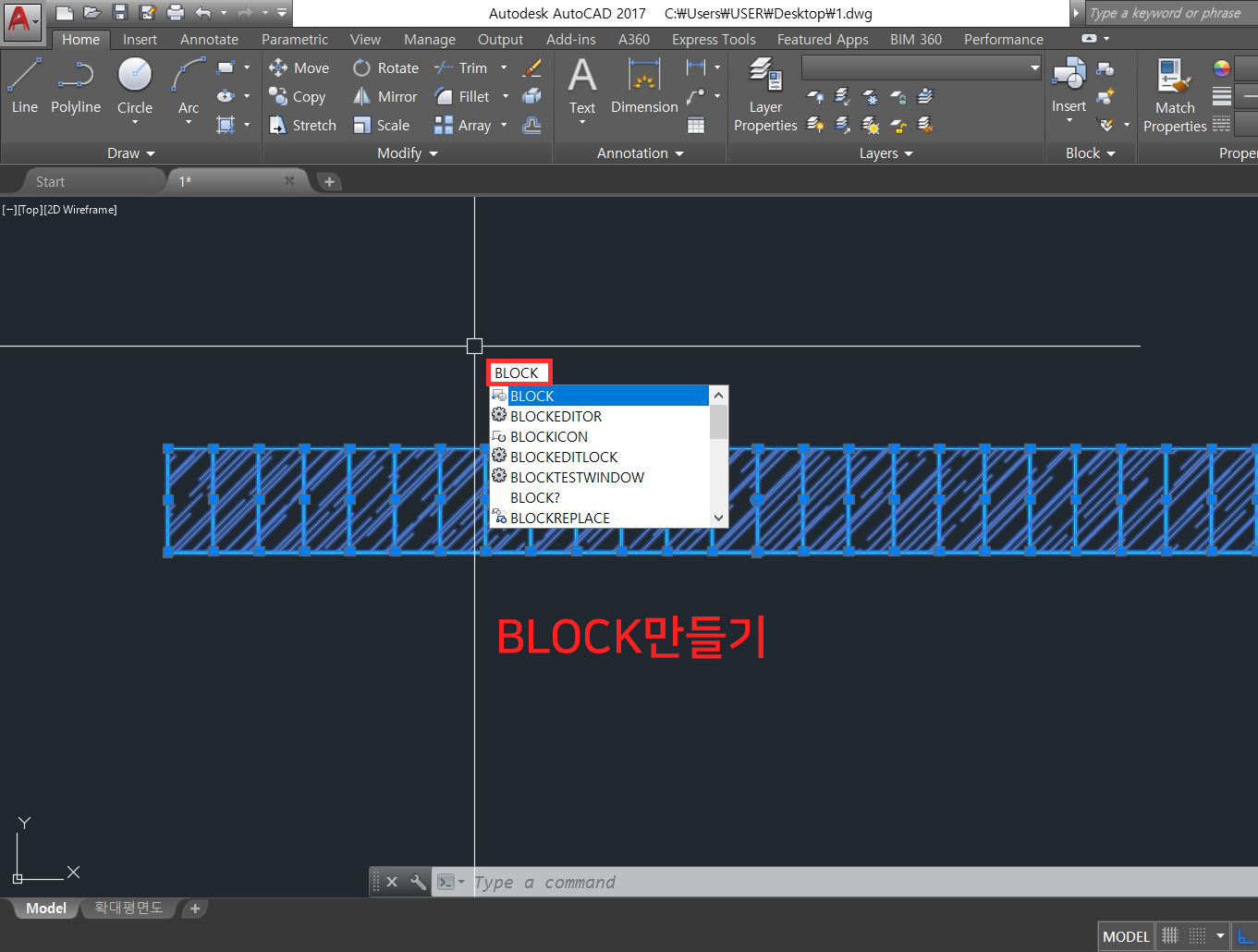This screenshot has height=952, width=1258.
Task: Select the Fillet tool
Action: (x=461, y=96)
